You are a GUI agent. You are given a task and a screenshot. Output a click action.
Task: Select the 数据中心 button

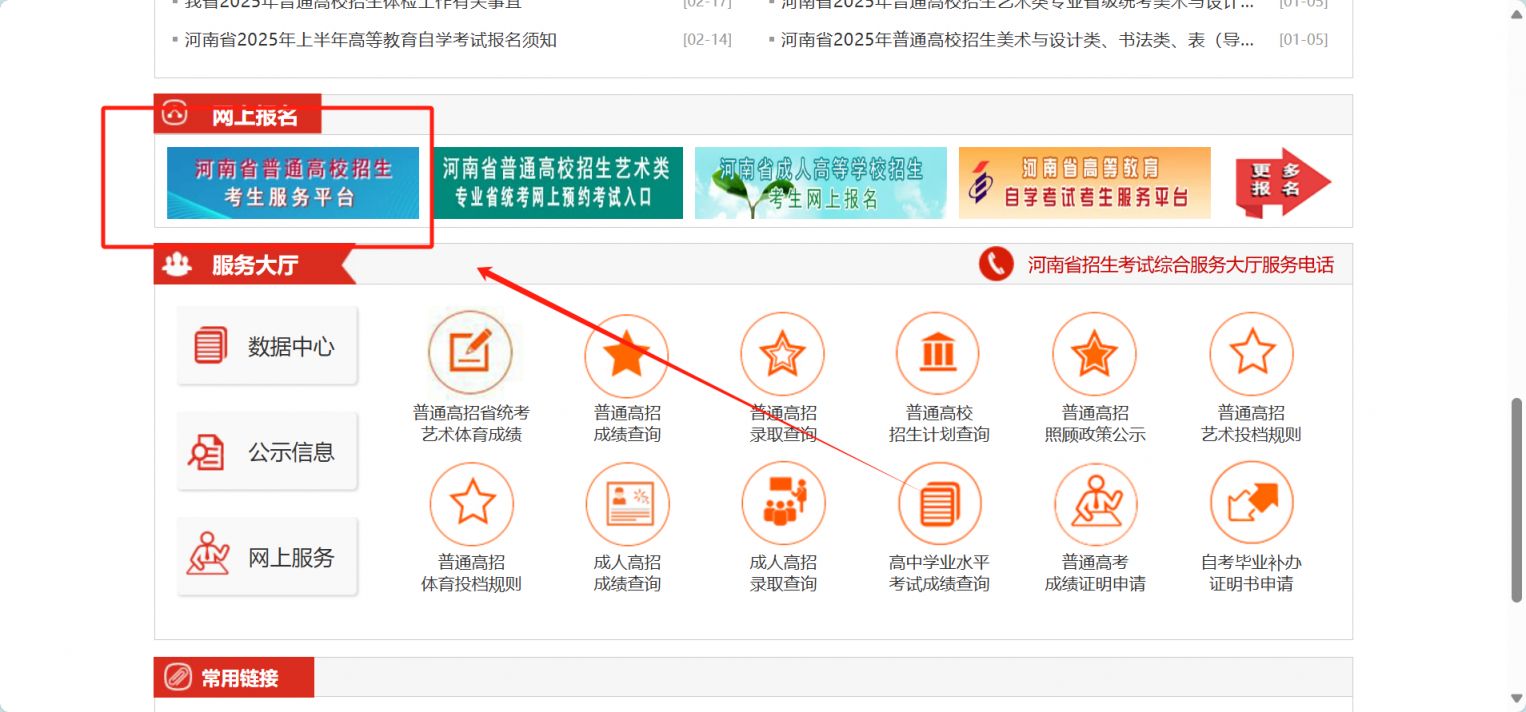(x=267, y=346)
